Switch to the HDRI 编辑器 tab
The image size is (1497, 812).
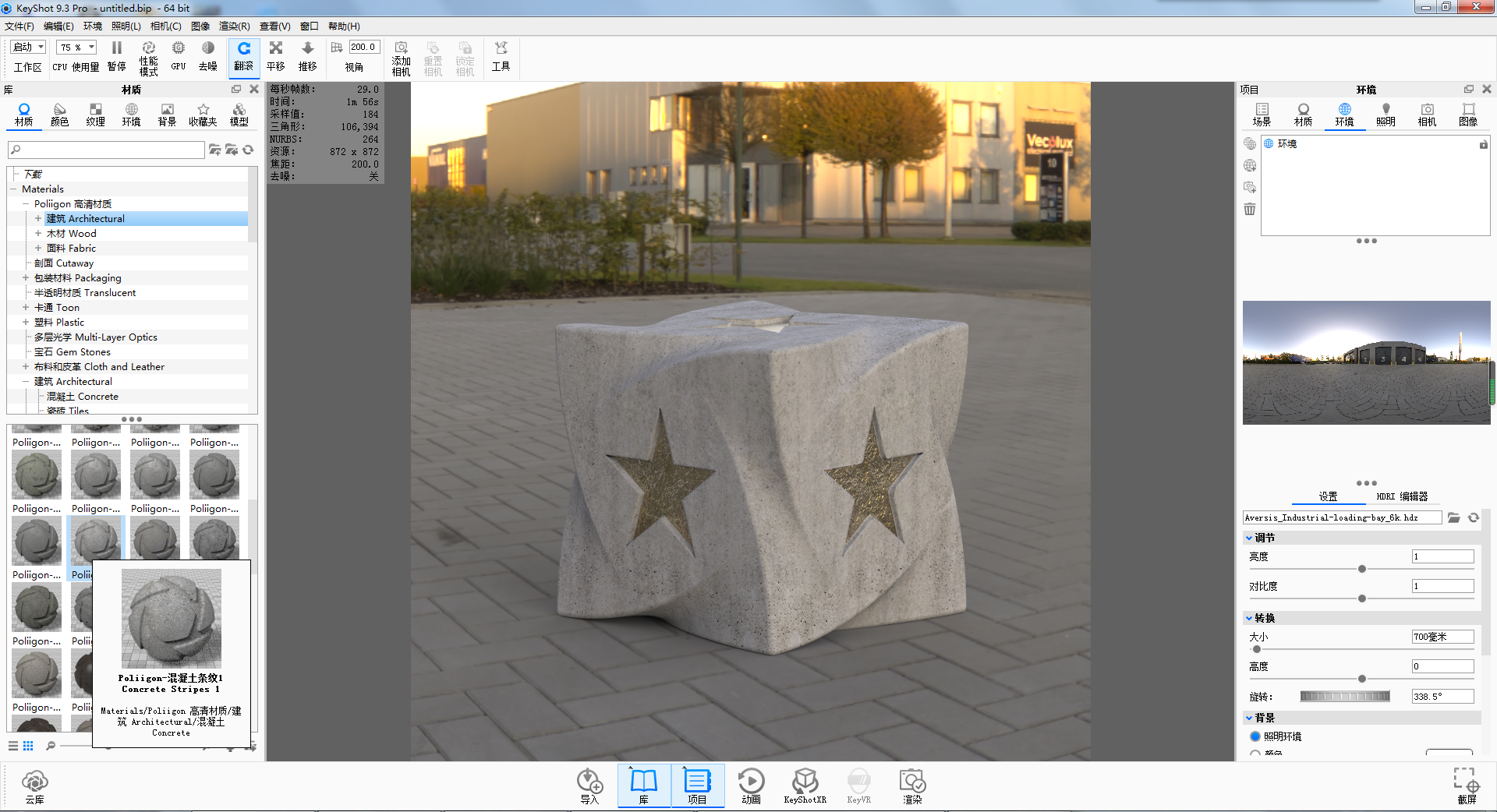(1402, 496)
